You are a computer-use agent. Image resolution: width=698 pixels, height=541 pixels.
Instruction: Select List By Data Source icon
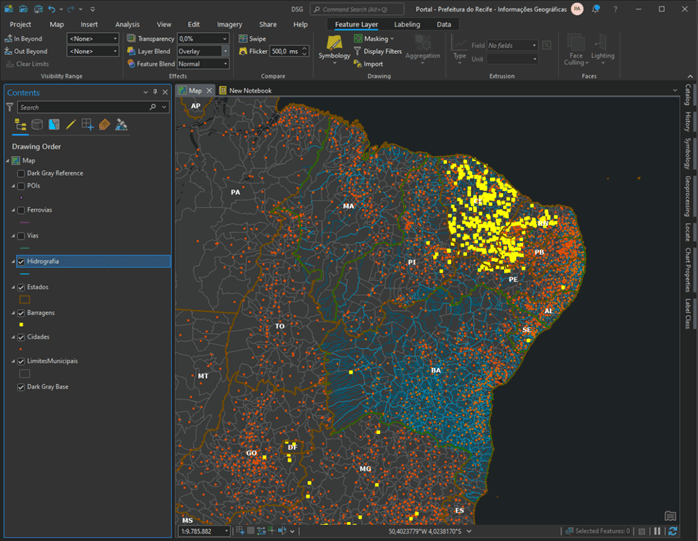click(37, 125)
